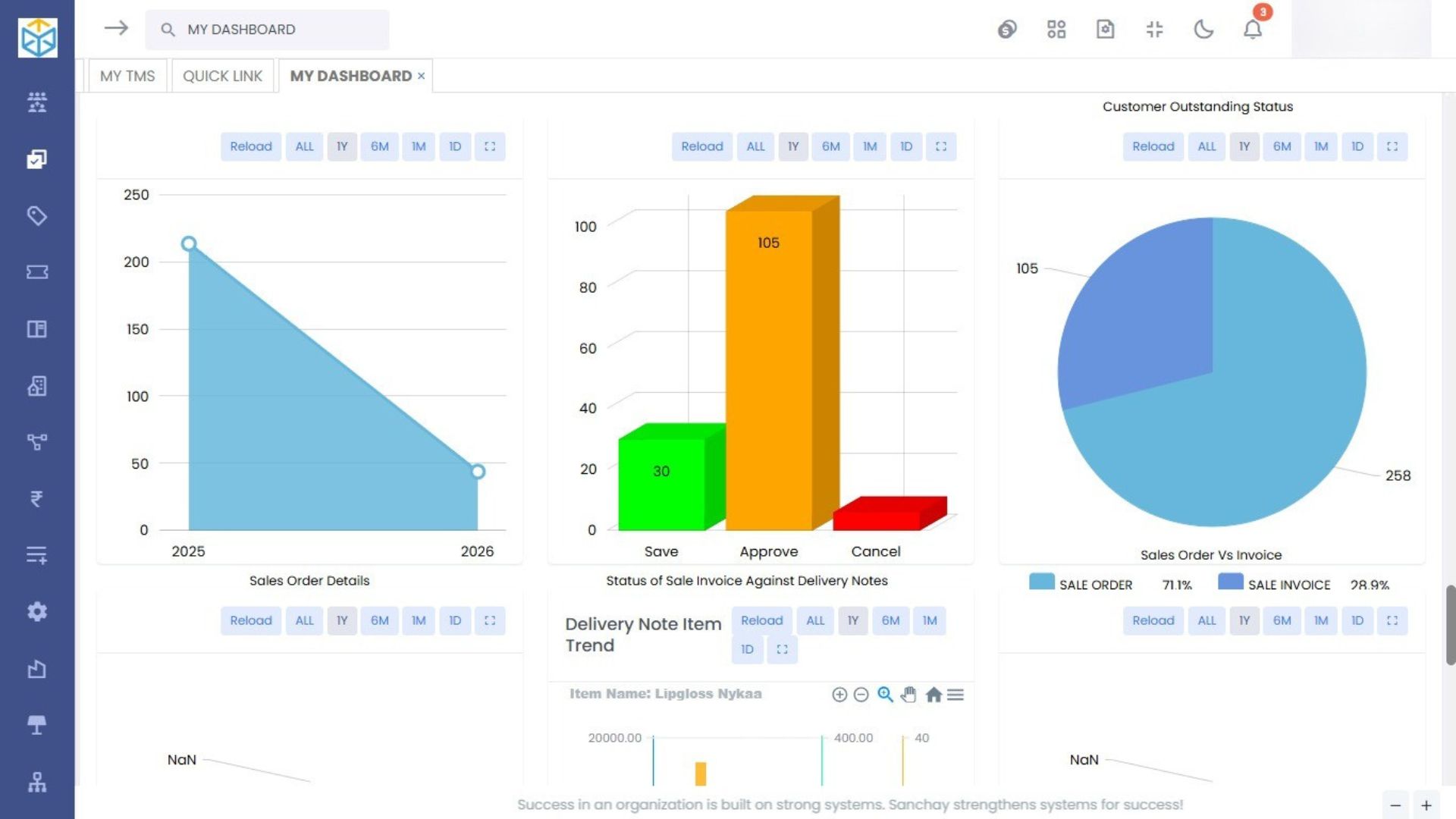This screenshot has height=819, width=1456.
Task: Click the price tag sidebar icon
Action: (x=36, y=215)
